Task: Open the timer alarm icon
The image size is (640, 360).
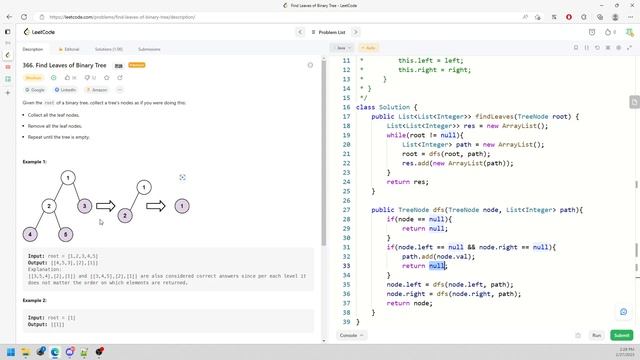Action: [x=592, y=32]
